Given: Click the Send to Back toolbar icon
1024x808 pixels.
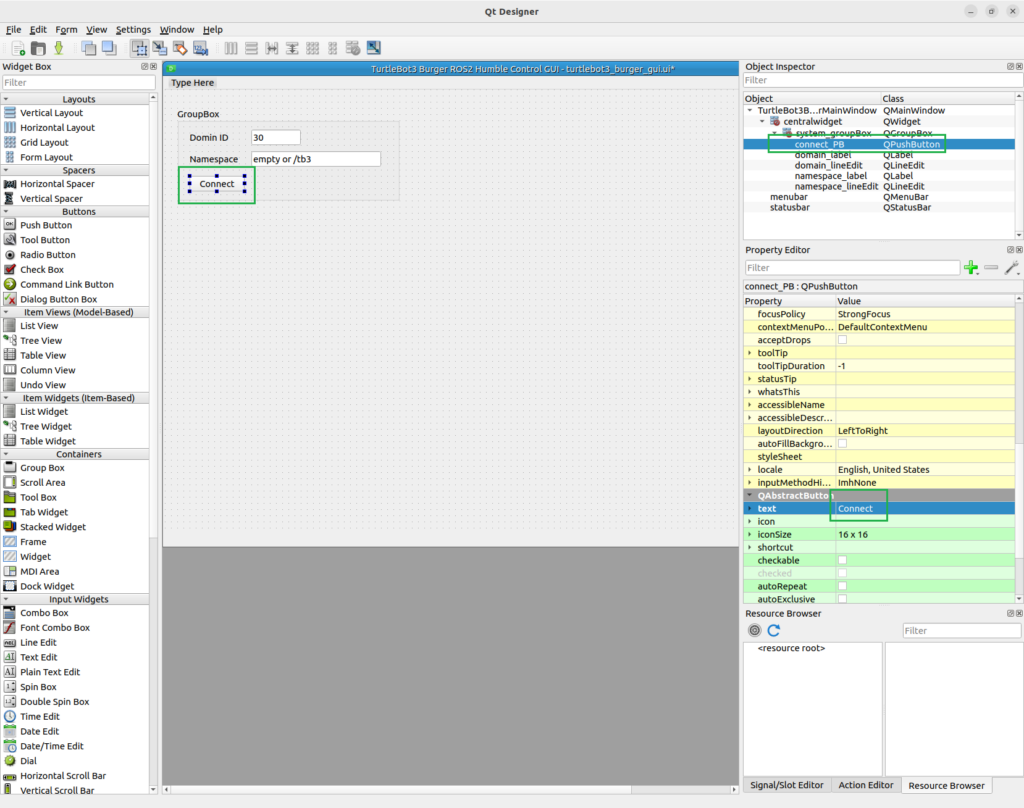Looking at the screenshot, I should point(89,48).
